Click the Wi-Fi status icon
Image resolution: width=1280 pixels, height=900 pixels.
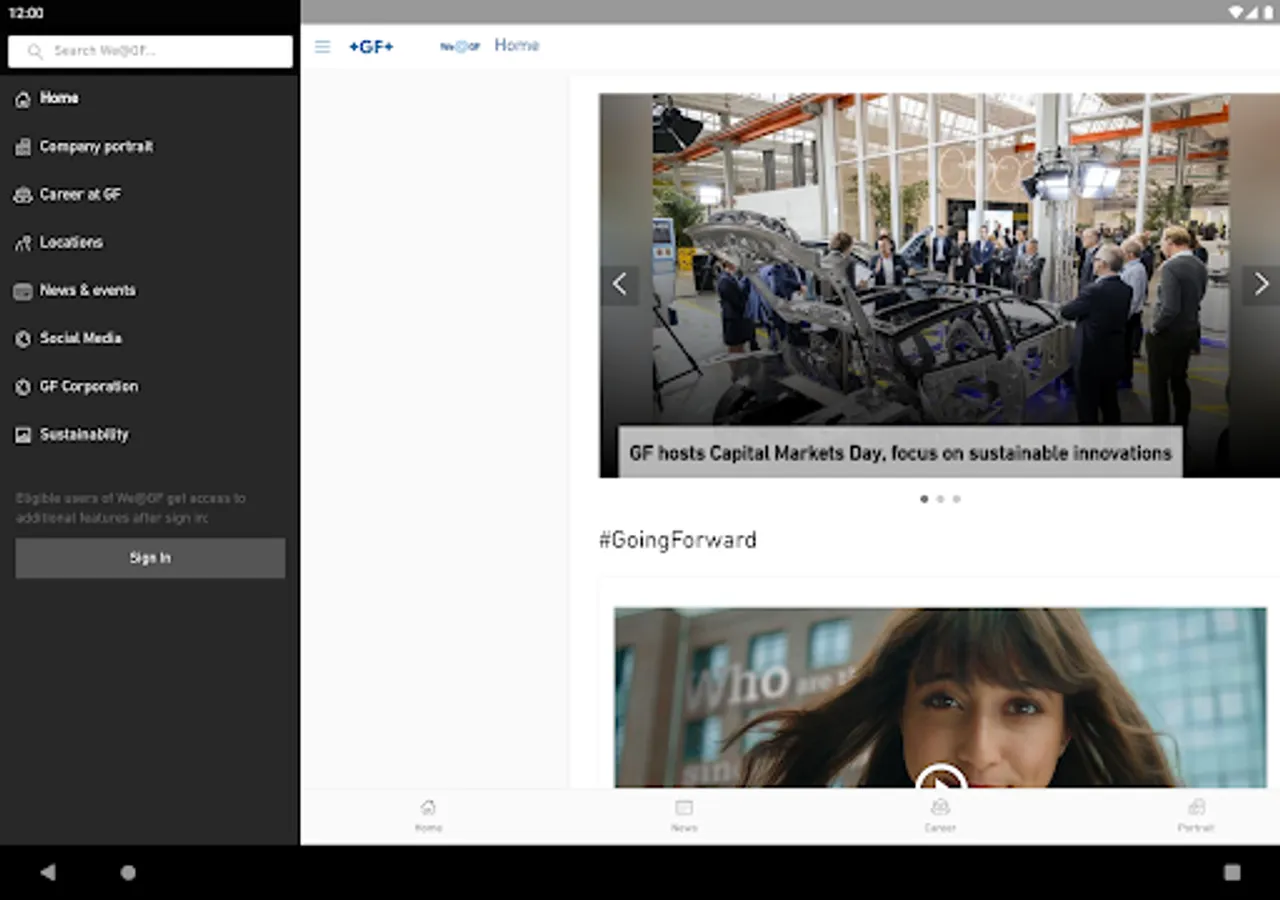pos(1236,13)
